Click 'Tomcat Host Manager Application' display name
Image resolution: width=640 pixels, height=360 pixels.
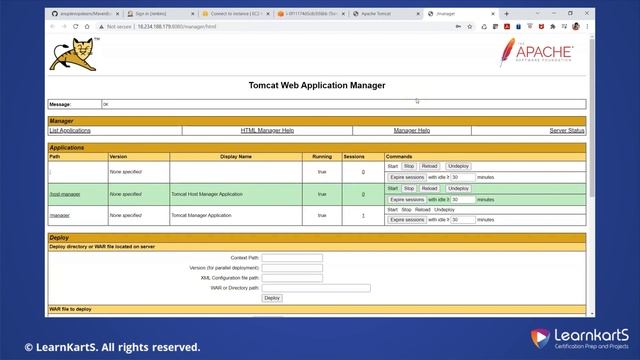point(207,194)
